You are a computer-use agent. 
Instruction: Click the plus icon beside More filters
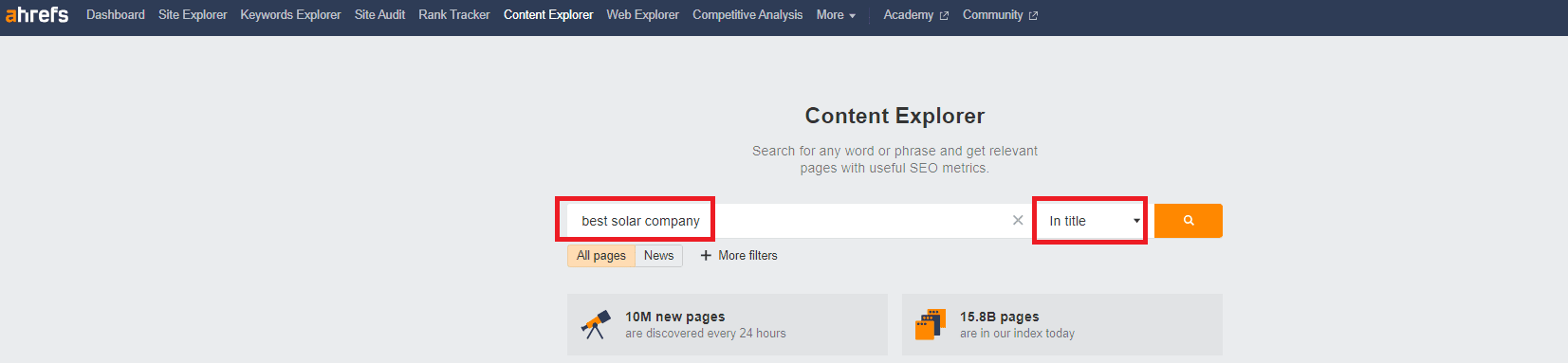point(706,255)
